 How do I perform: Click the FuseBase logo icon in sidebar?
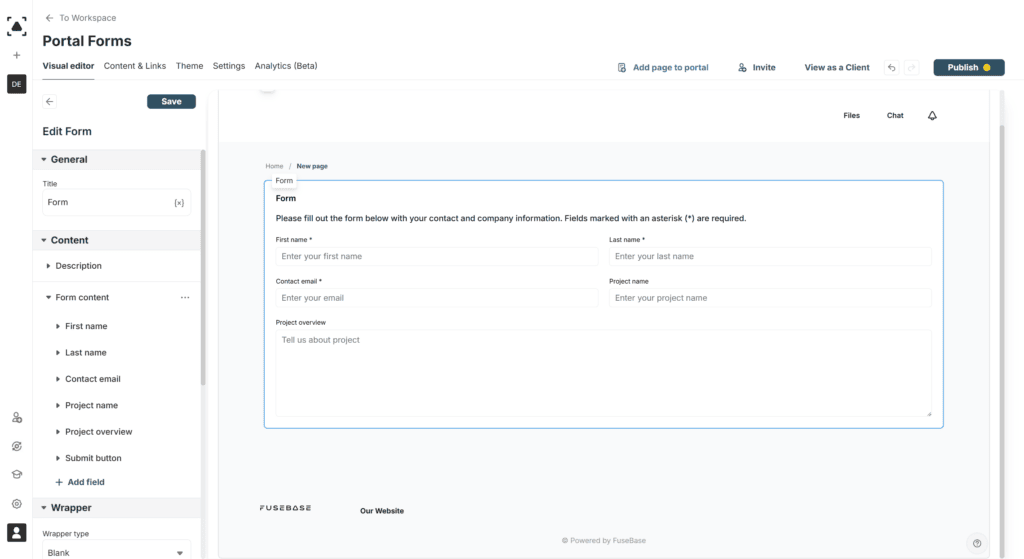[16, 26]
